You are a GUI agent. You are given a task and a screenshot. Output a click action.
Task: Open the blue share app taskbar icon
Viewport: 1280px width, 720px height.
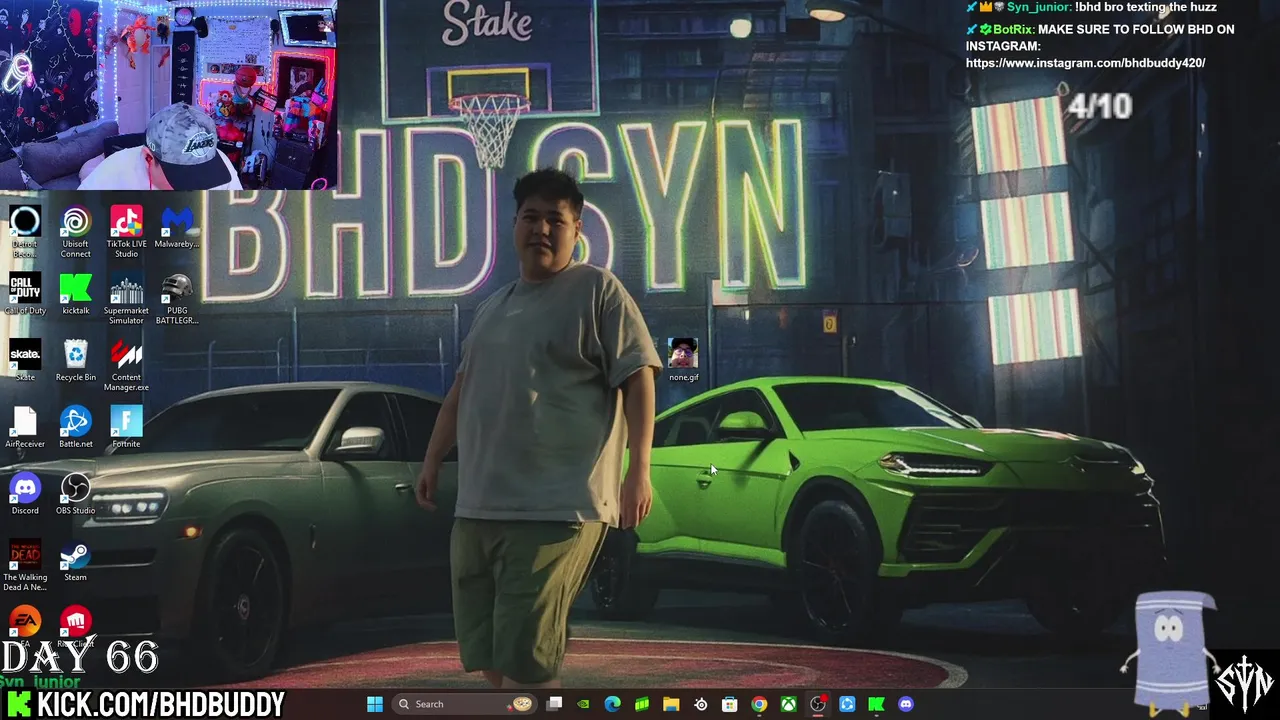click(x=847, y=704)
